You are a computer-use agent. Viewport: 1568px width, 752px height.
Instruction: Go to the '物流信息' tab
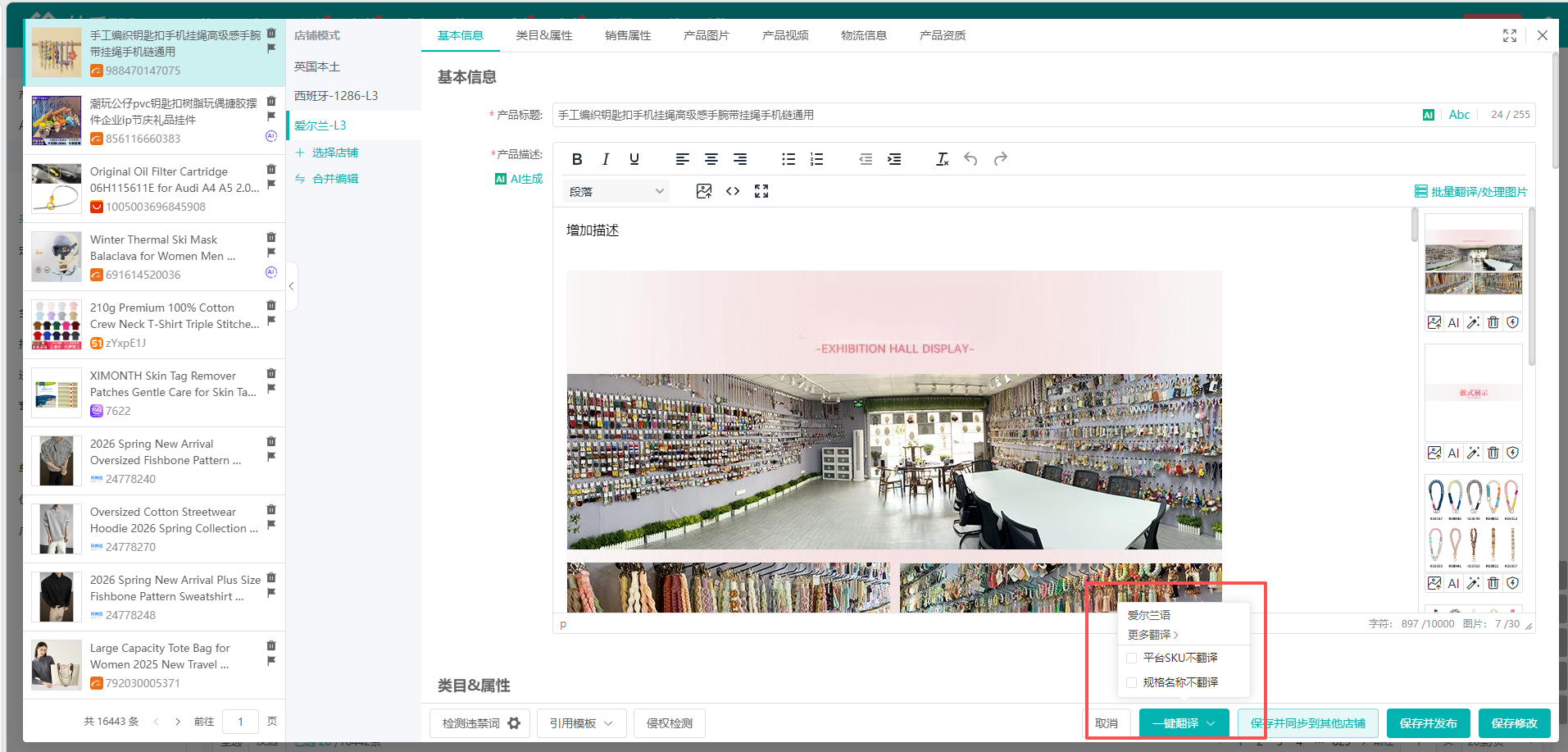pos(864,35)
